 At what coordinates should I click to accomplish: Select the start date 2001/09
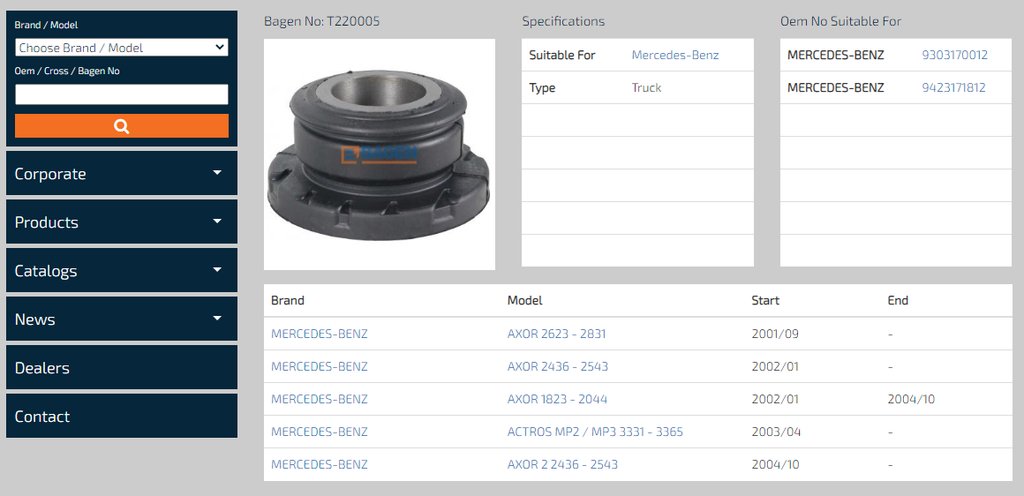pos(775,334)
